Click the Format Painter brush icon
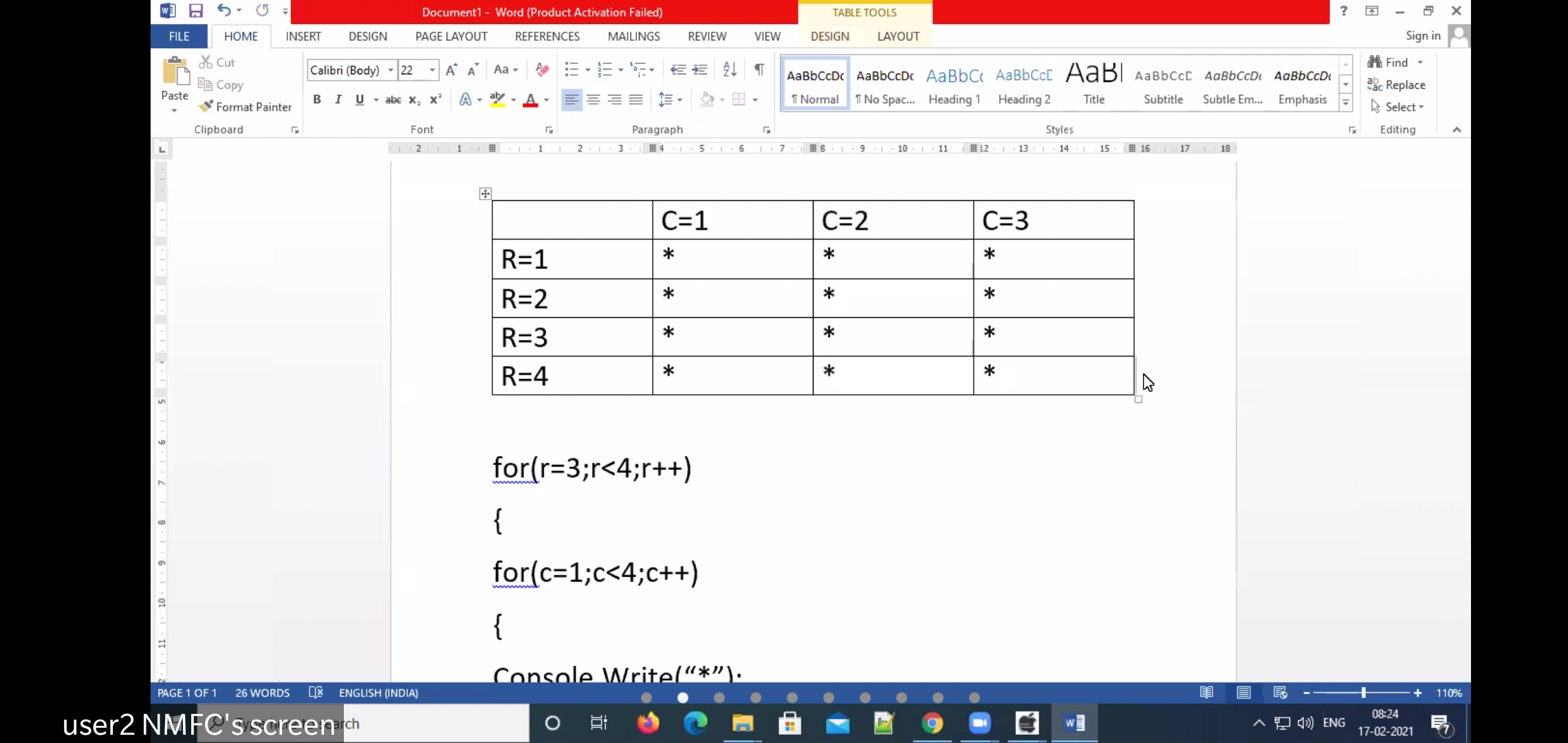The width and height of the screenshot is (1568, 743). (206, 107)
